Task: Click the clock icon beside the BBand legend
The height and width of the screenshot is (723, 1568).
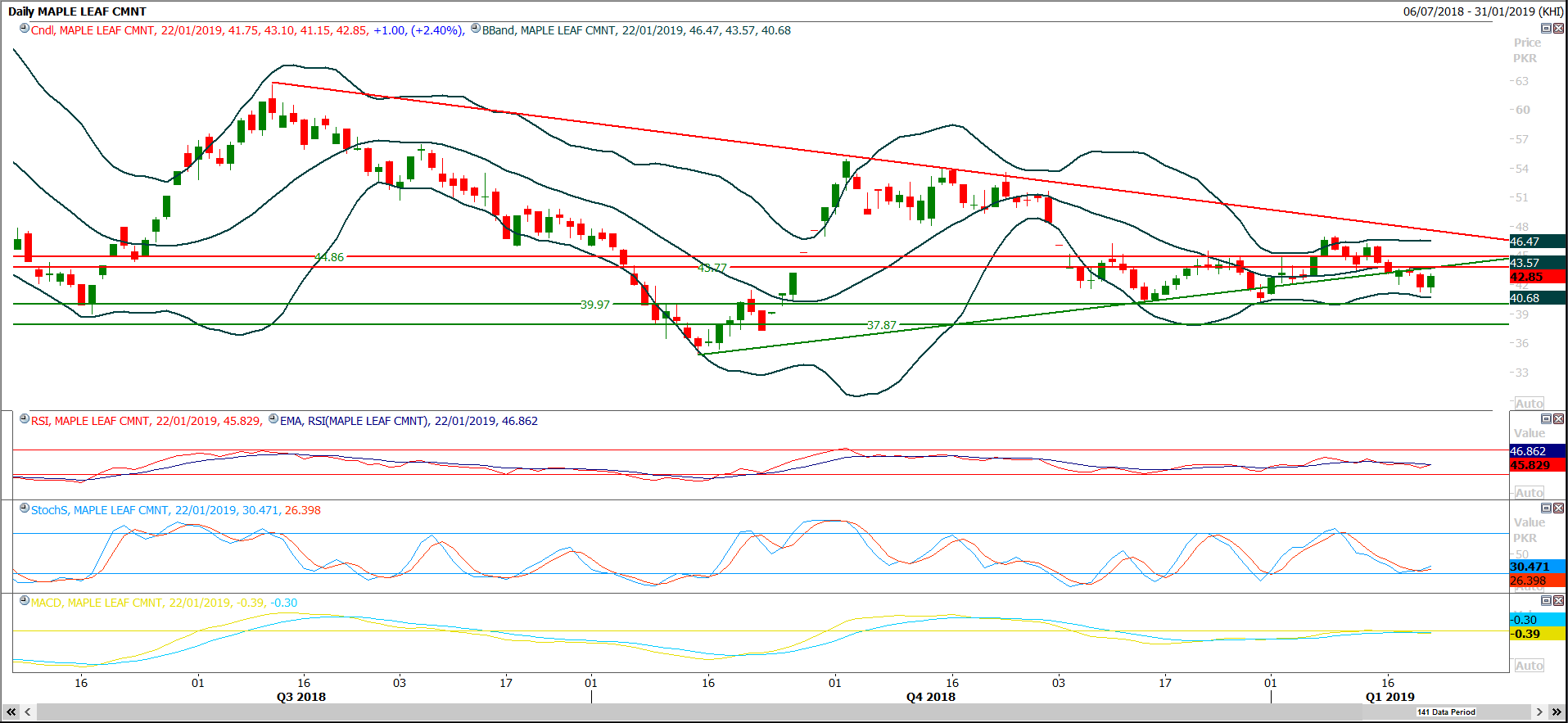Action: click(x=476, y=29)
